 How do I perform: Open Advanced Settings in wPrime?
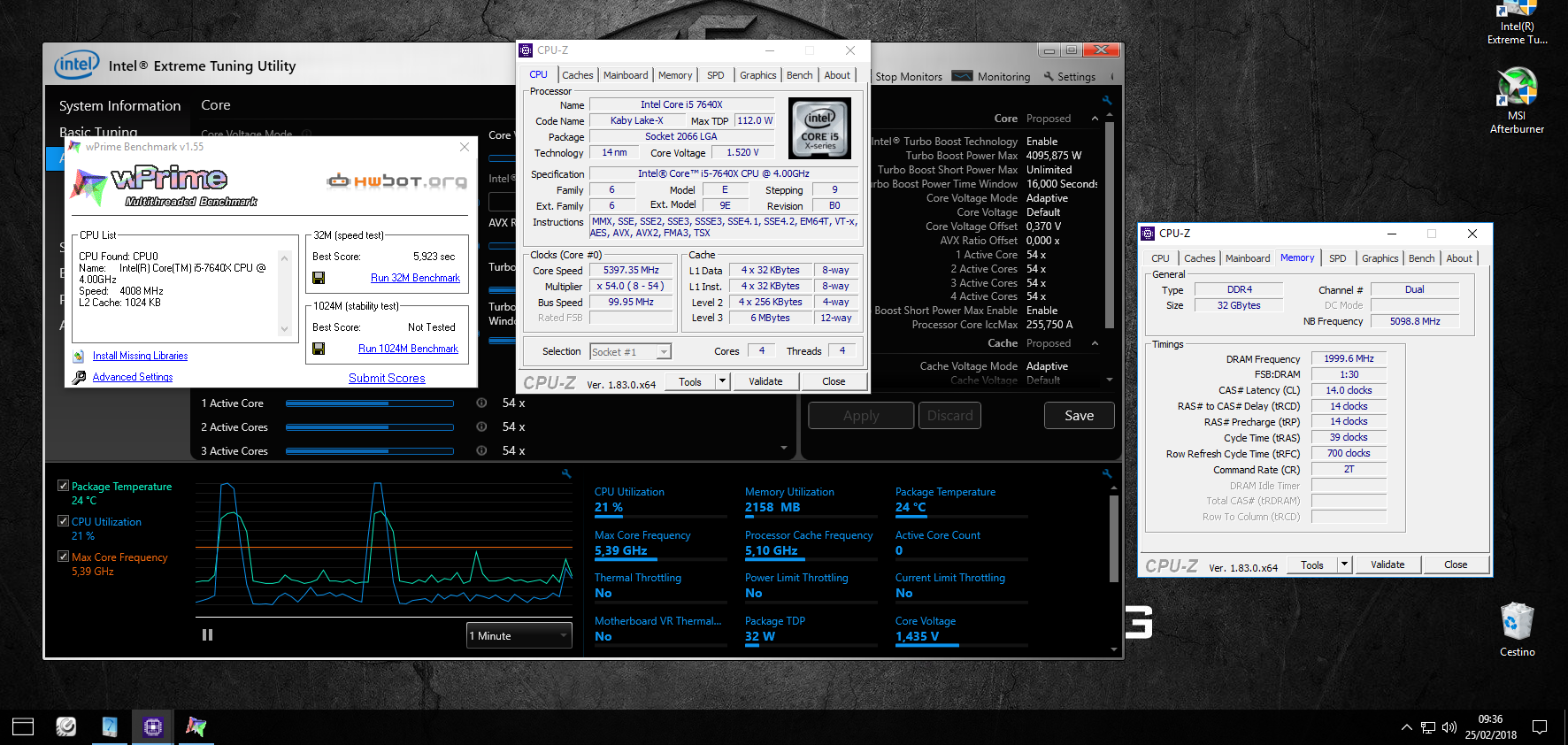click(133, 377)
